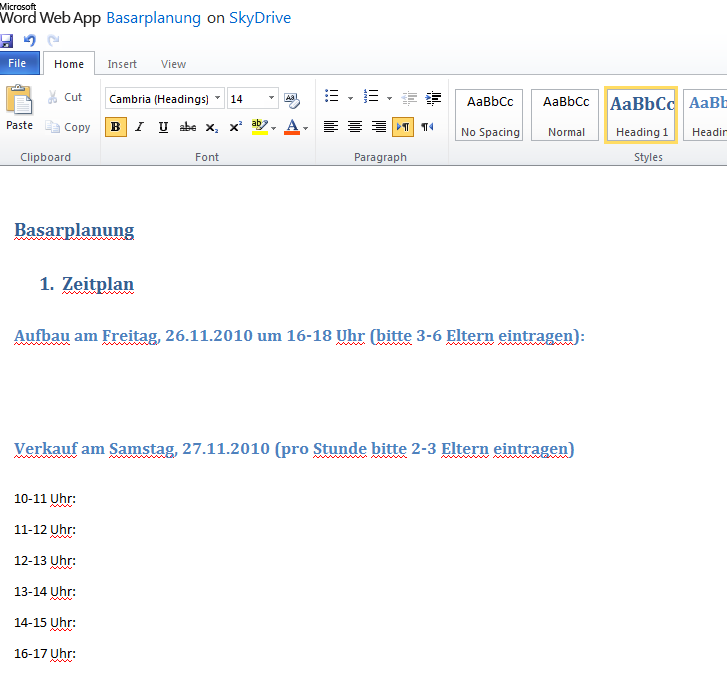Align text right

[379, 127]
